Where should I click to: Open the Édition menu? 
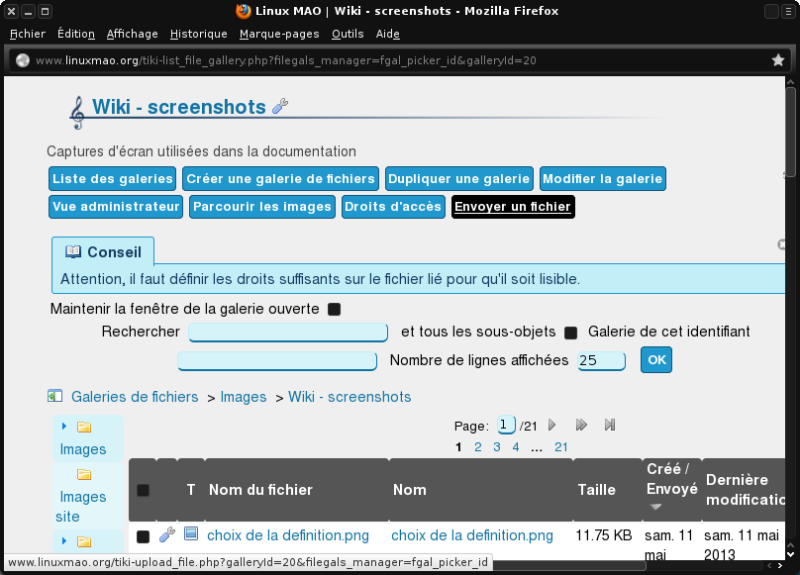click(76, 34)
